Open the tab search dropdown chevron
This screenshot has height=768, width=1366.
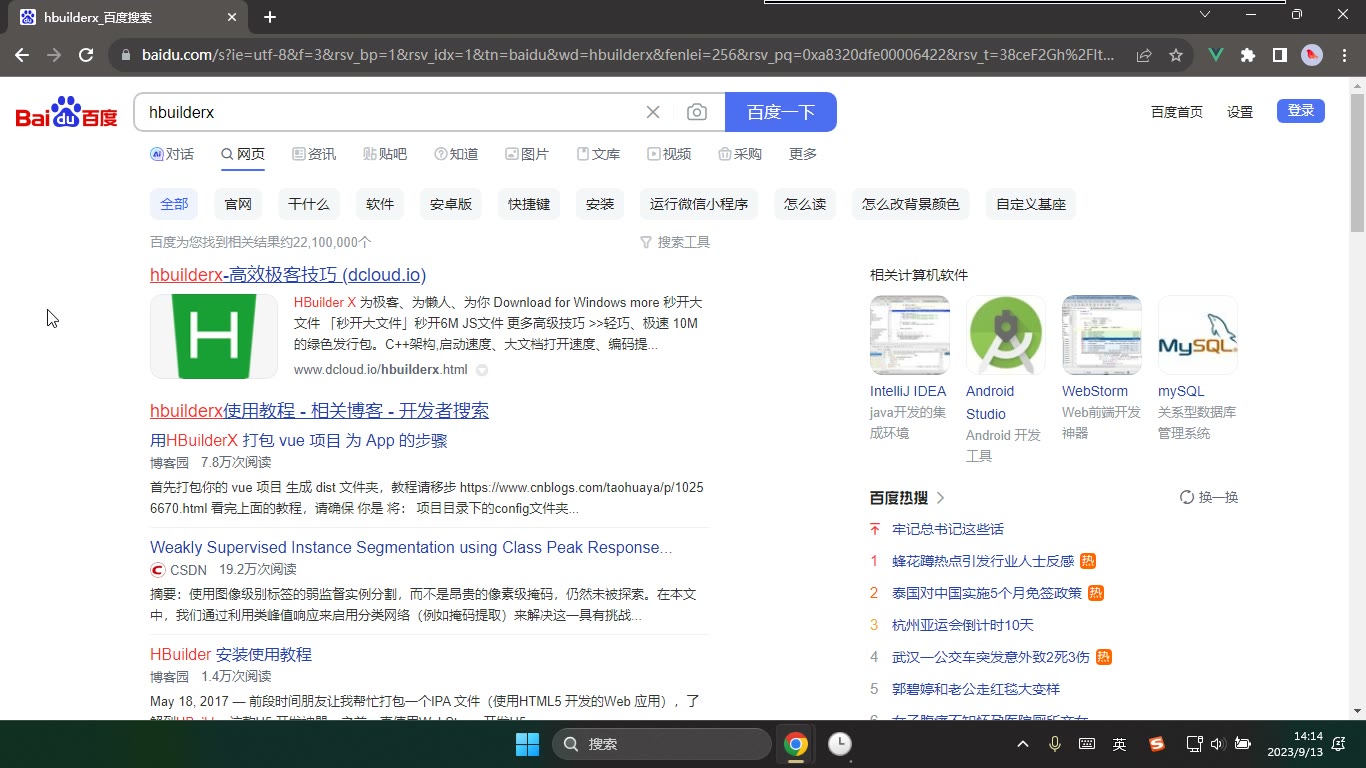point(1205,14)
